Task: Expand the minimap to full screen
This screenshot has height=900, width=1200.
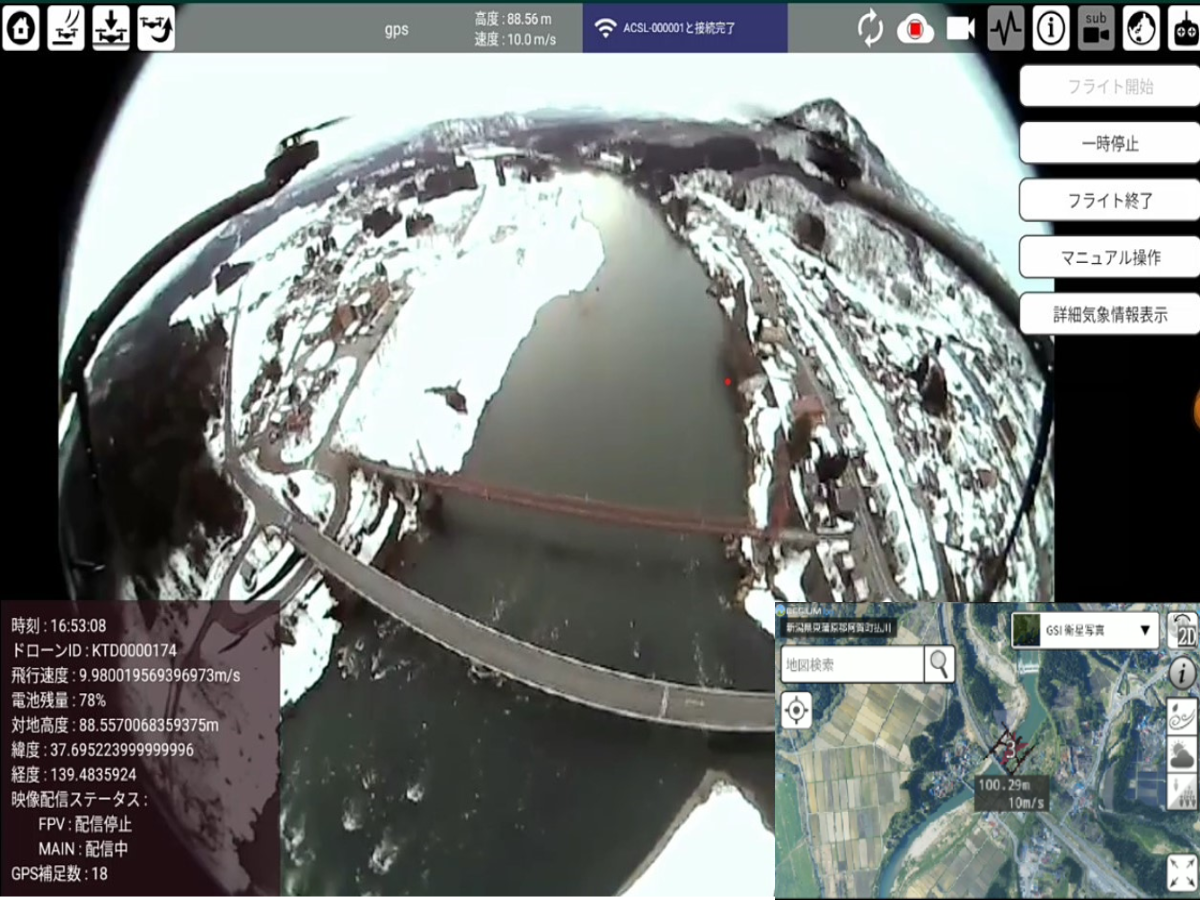Action: [1182, 872]
